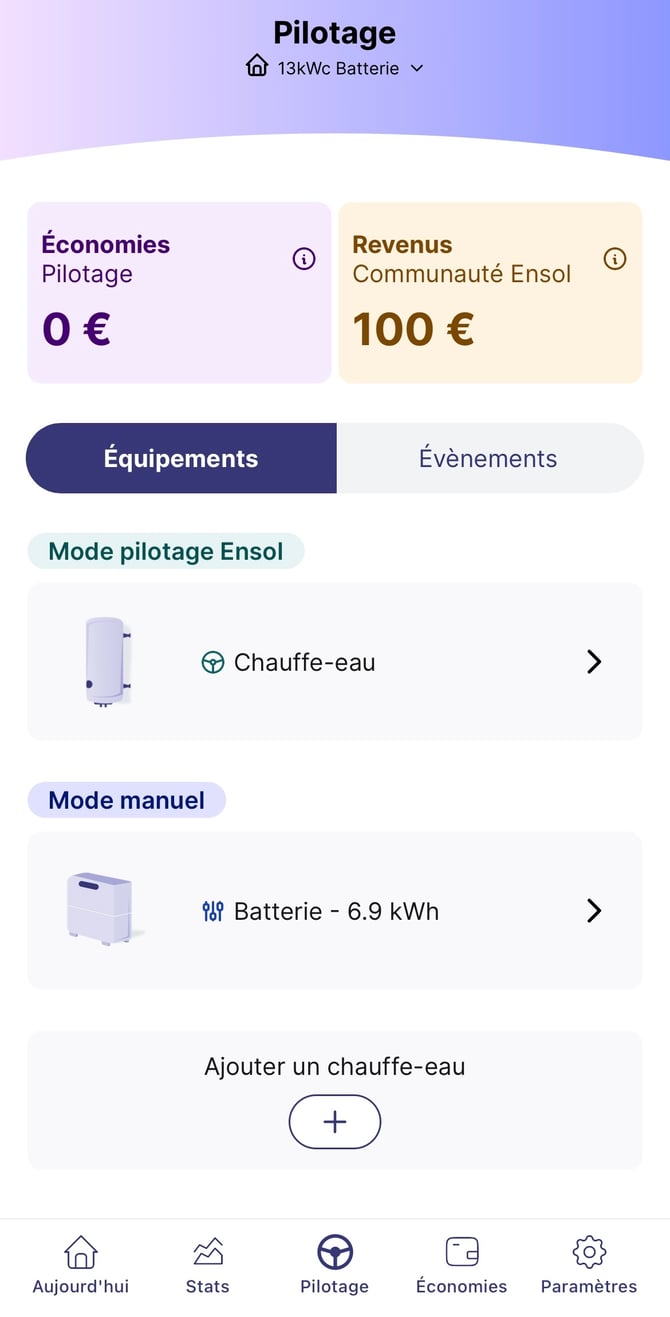The image size is (670, 1317).
Task: Go to Aujourd'hui home tab
Action: click(x=81, y=1265)
